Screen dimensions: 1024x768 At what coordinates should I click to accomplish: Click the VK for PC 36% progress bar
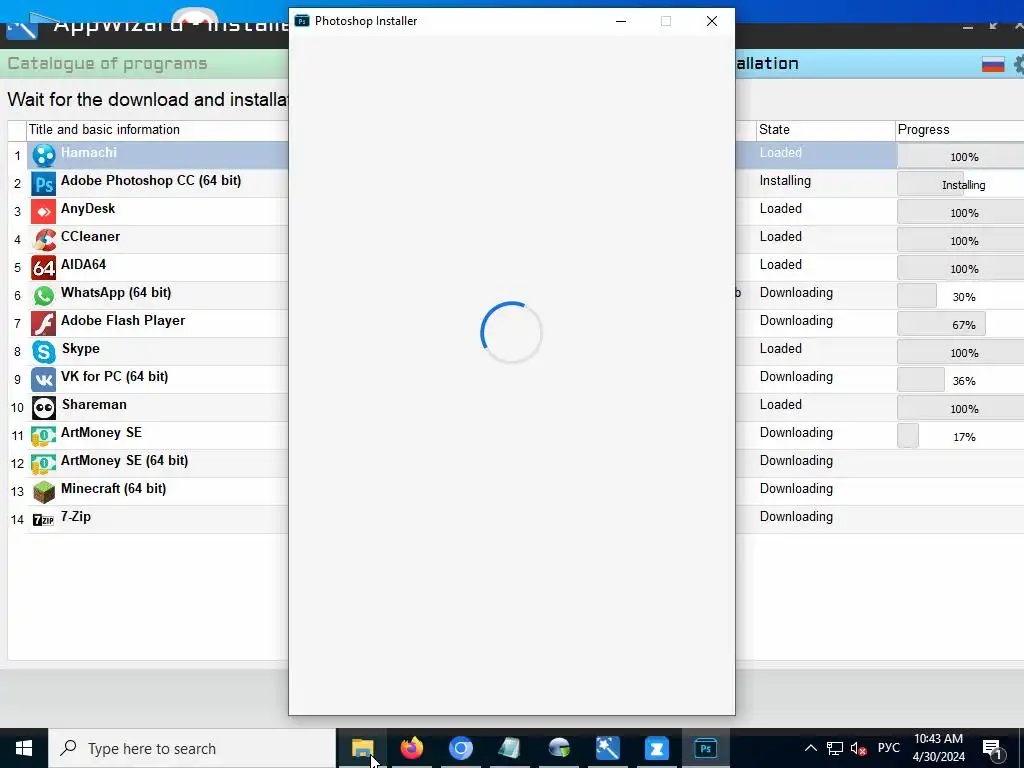pyautogui.click(x=961, y=380)
